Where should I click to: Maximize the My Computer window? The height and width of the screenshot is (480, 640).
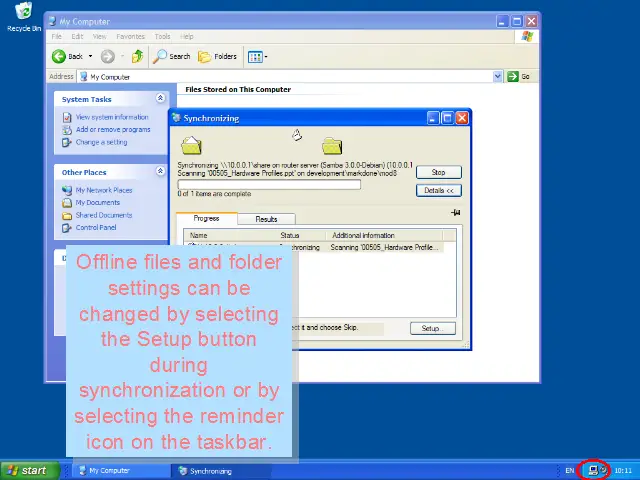point(517,21)
